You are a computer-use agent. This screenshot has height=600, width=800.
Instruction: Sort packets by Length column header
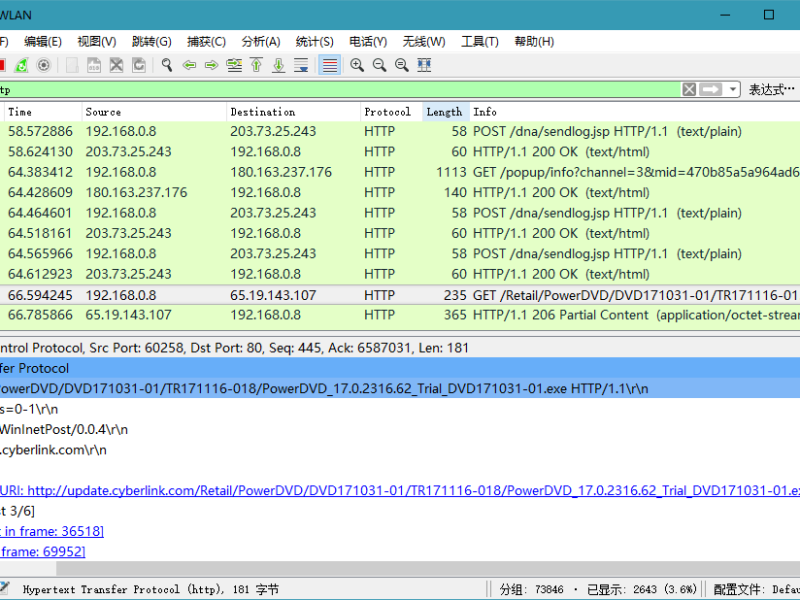coord(446,112)
